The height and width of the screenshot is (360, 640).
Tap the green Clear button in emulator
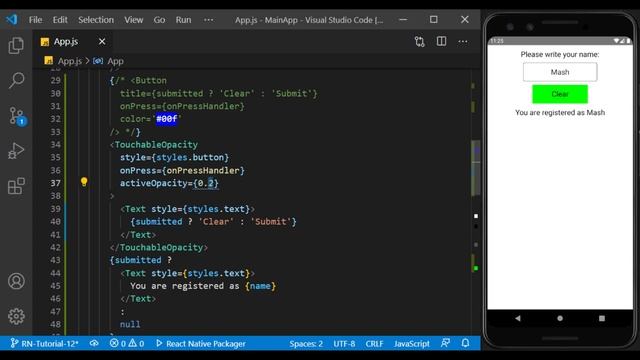[x=560, y=94]
